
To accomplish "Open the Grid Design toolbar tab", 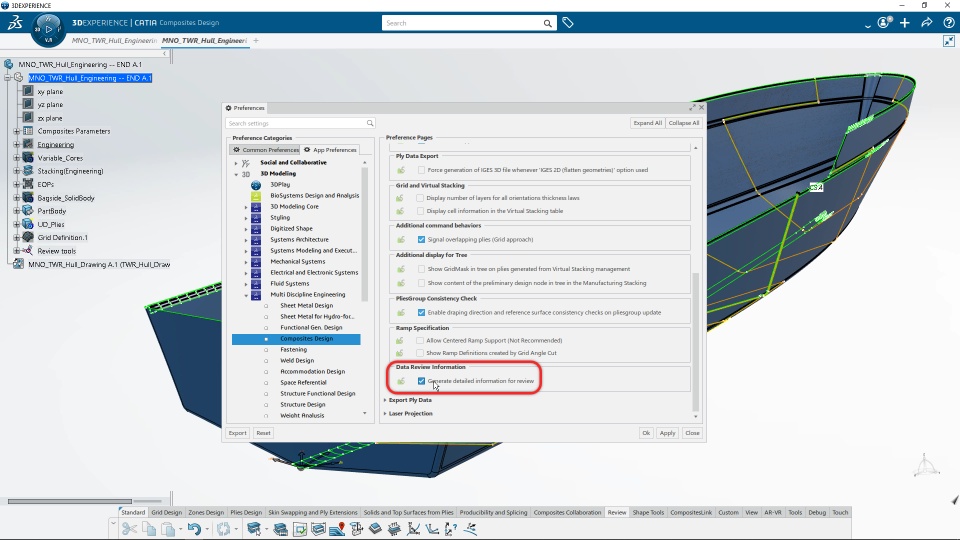I will [x=167, y=512].
